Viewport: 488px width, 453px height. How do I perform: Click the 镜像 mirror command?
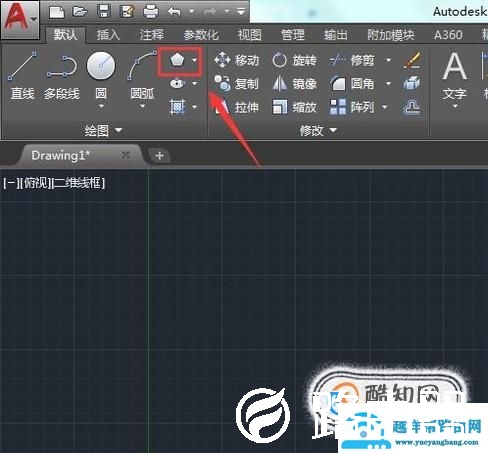(x=294, y=83)
